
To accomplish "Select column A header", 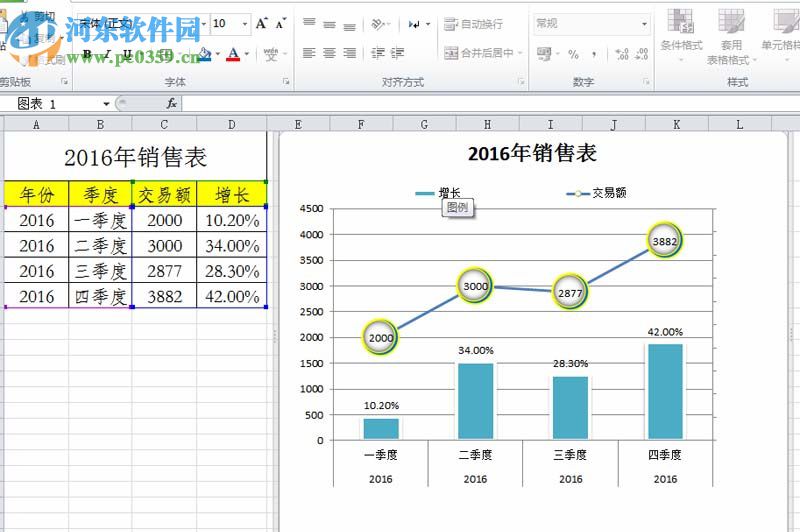I will point(36,124).
